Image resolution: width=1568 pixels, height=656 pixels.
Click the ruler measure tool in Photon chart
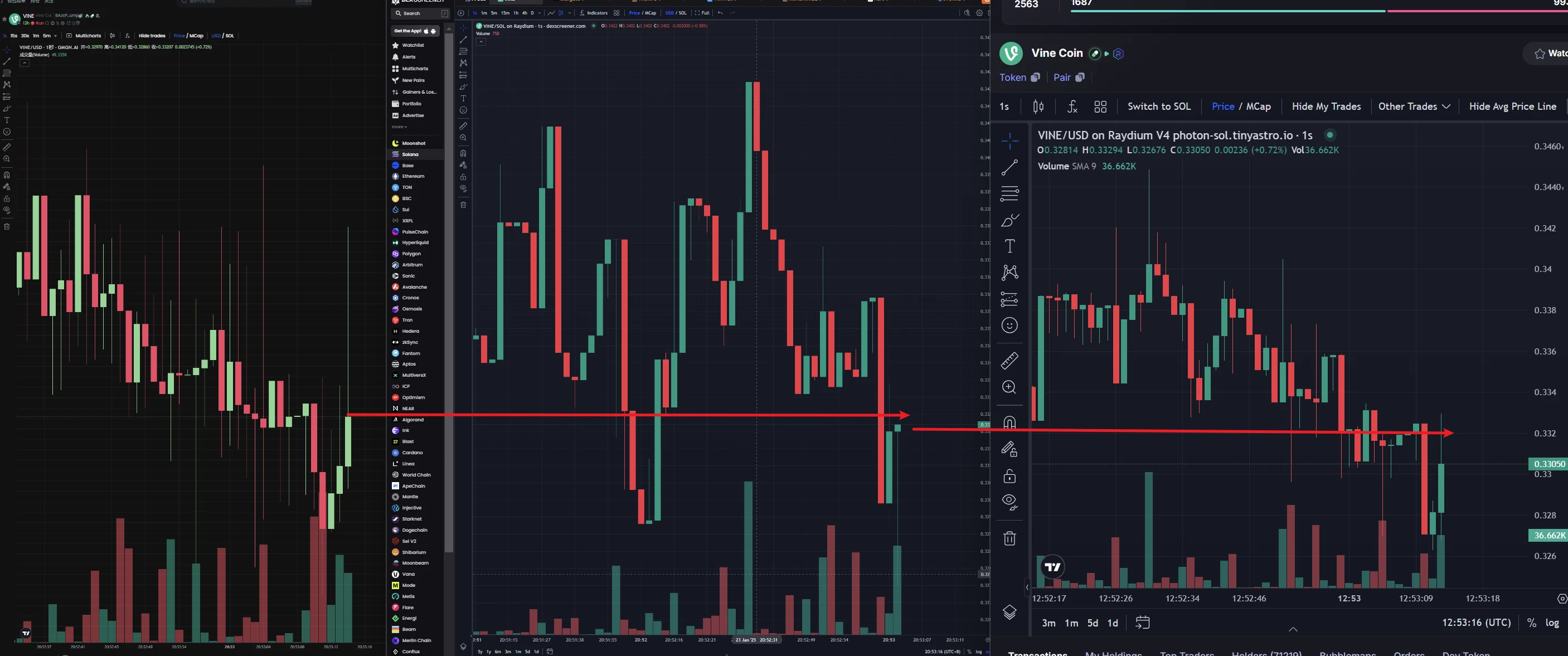(1009, 361)
